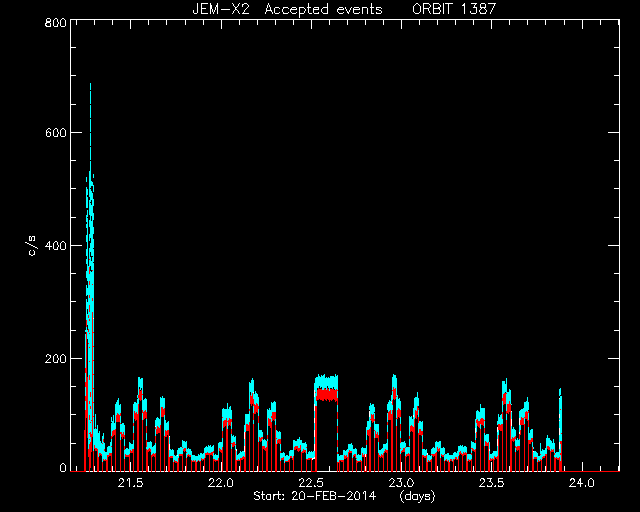Click the red flat plateau near 22.5
640x512 pixels.
click(327, 395)
